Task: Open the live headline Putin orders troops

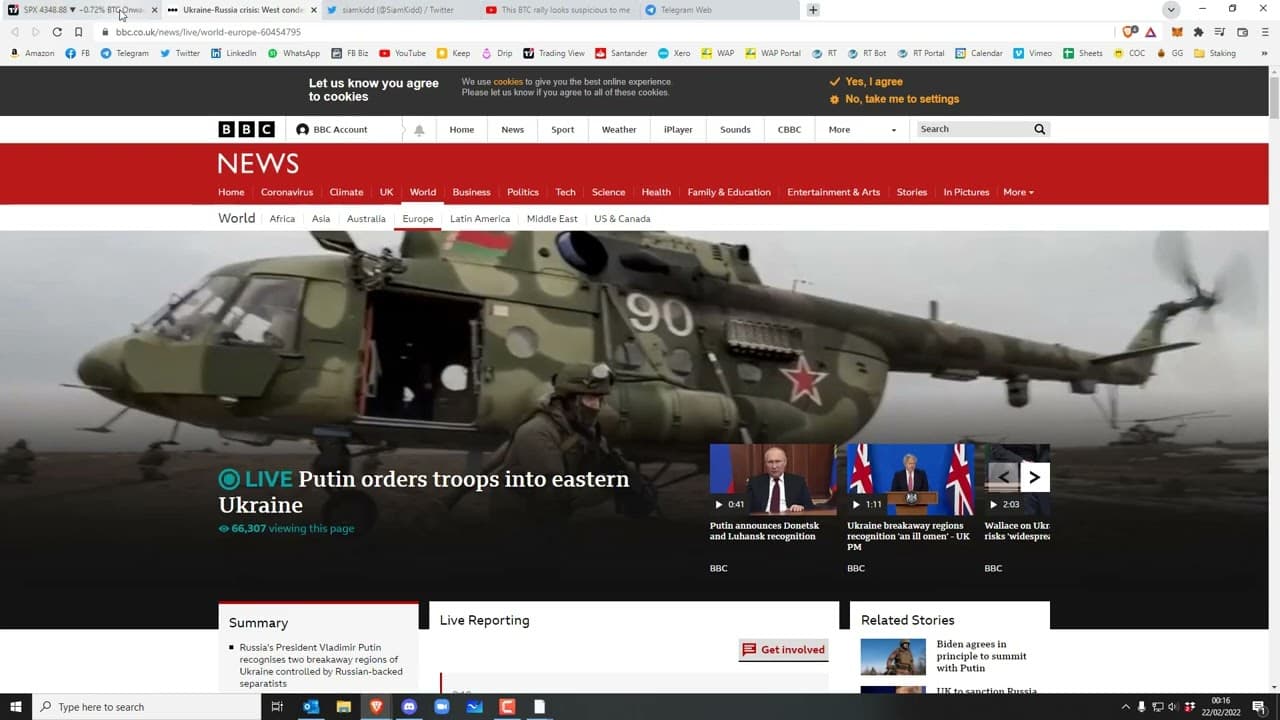Action: (424, 491)
